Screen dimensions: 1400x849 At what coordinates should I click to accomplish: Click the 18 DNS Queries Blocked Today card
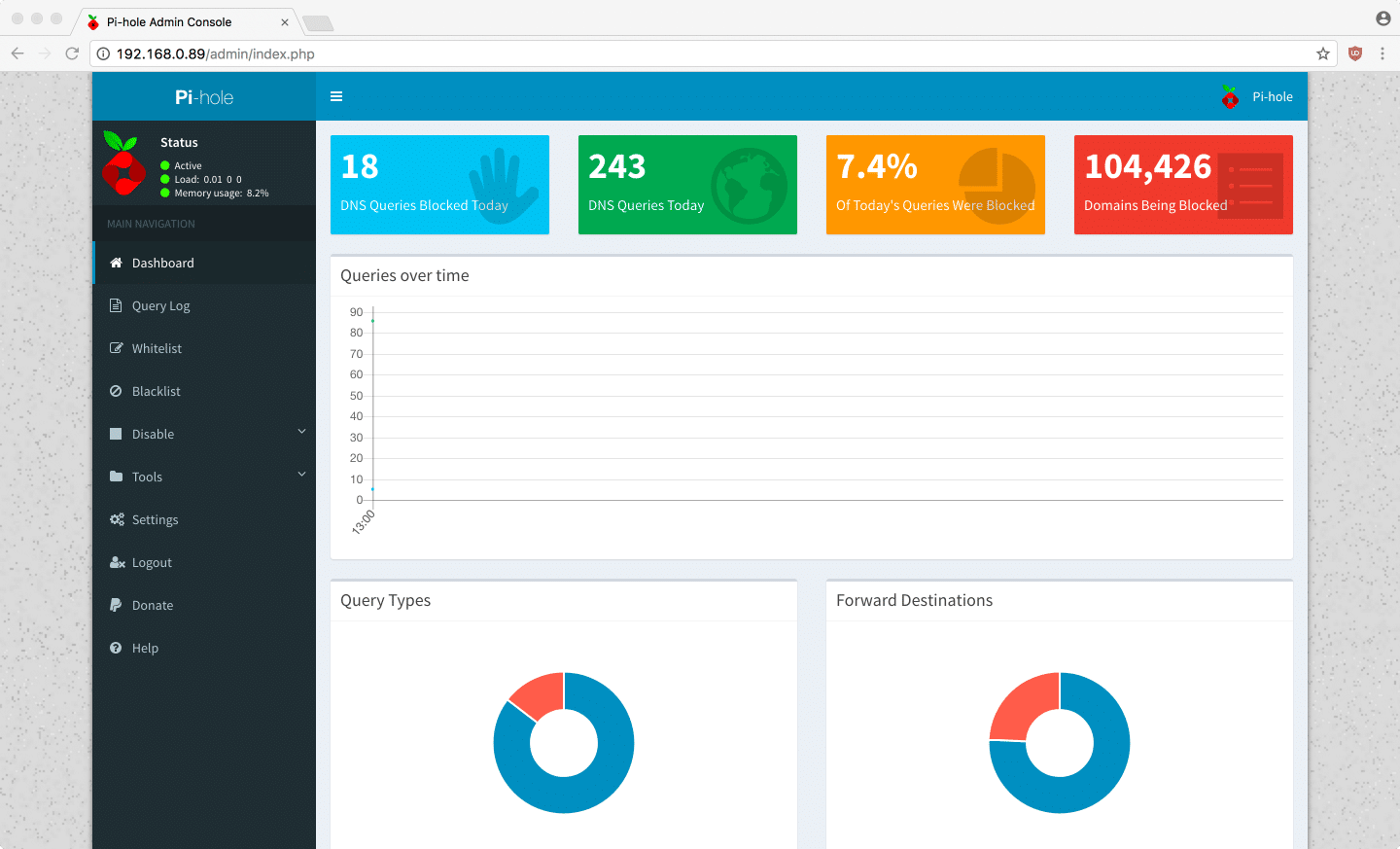click(x=439, y=185)
